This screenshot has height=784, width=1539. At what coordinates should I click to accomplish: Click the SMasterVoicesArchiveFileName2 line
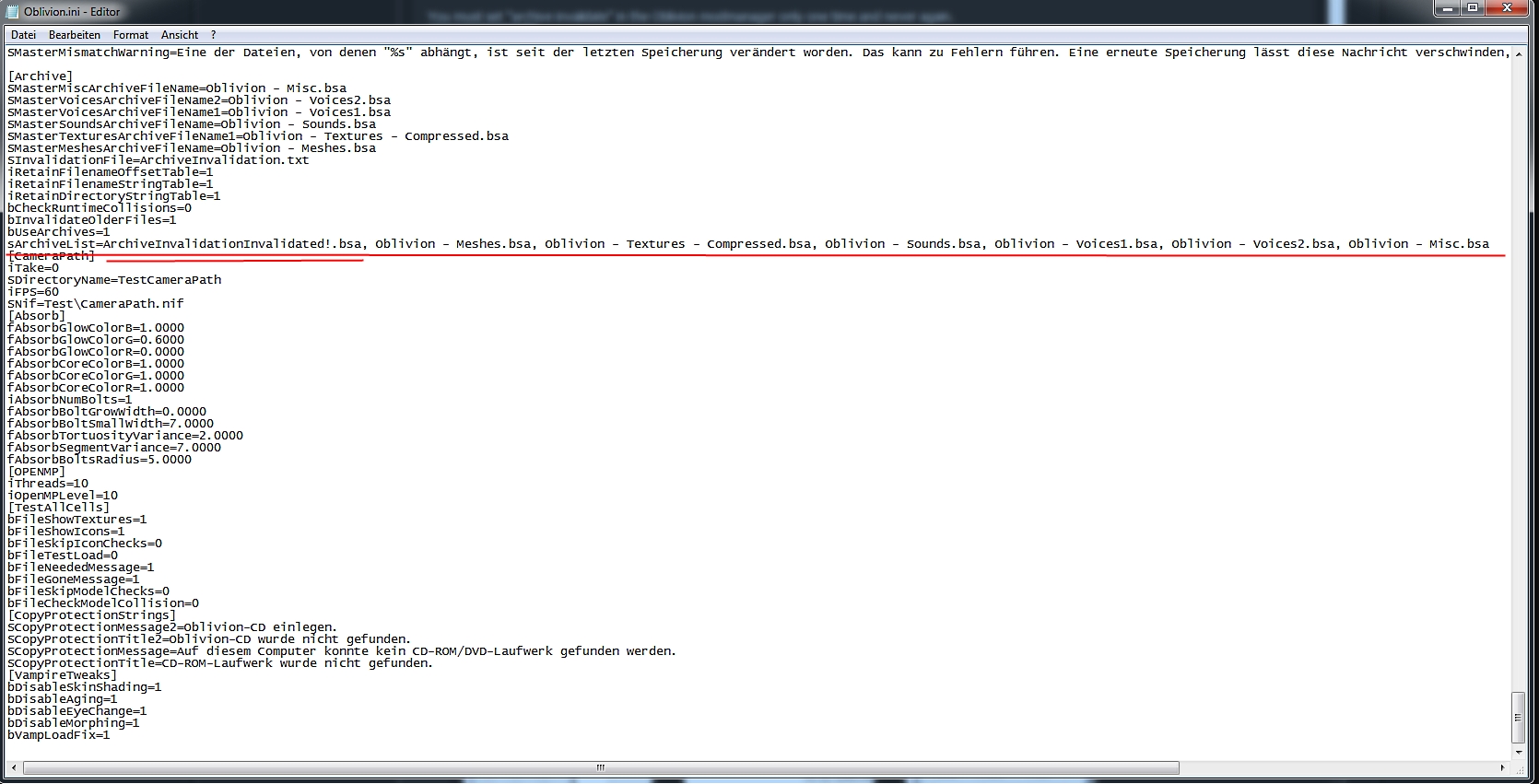pos(199,100)
